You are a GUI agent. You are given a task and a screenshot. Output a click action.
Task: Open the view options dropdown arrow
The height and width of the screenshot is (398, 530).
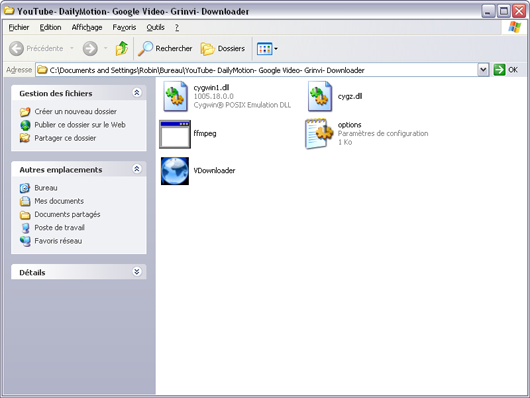(x=276, y=49)
